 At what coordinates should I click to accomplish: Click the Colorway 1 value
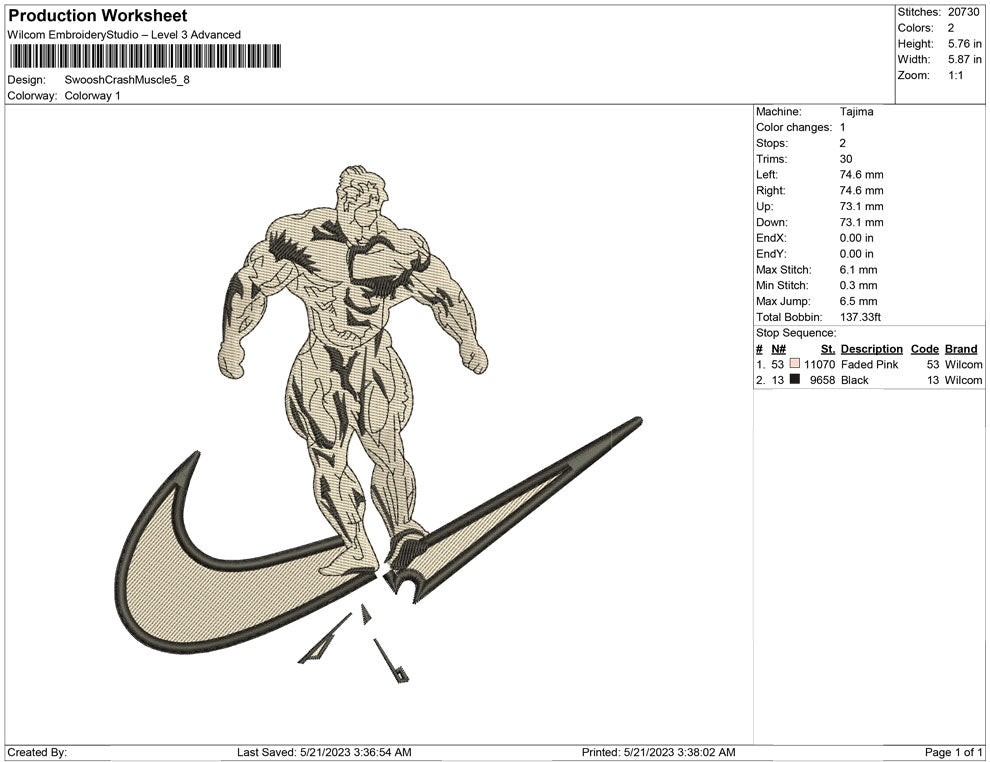coord(92,96)
